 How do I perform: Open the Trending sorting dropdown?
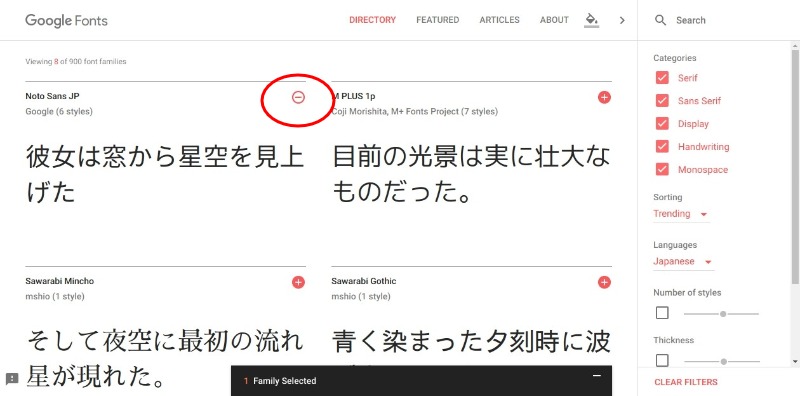(681, 214)
